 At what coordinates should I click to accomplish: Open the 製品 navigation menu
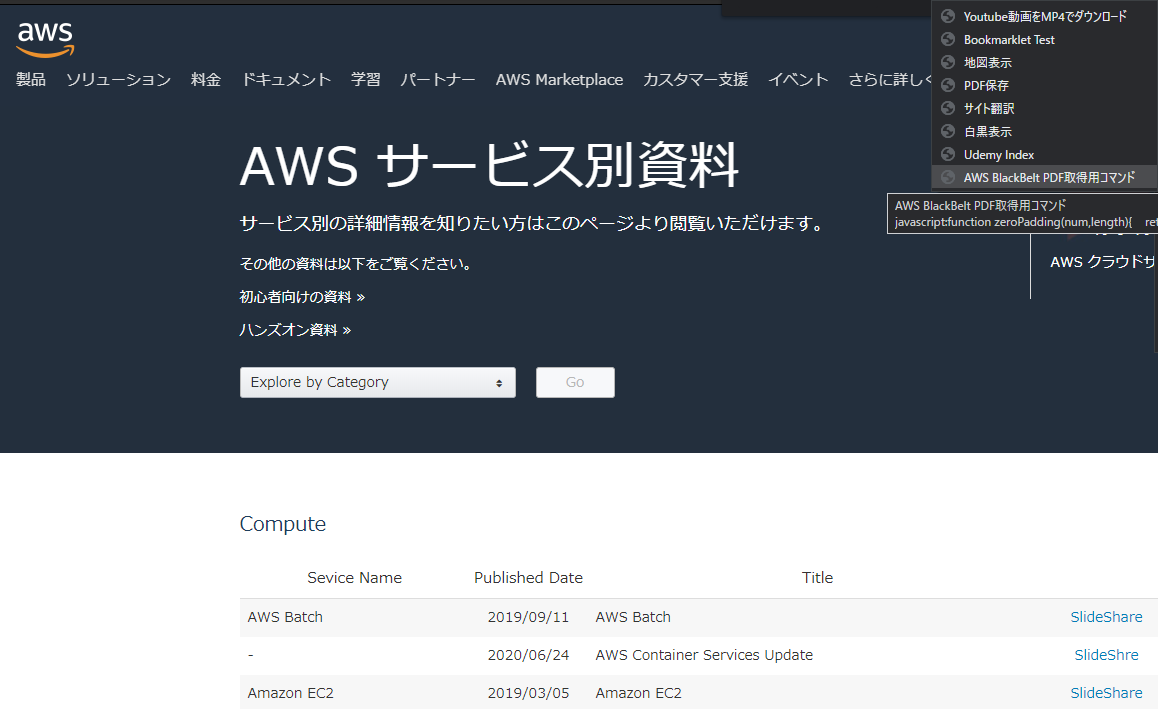click(31, 80)
